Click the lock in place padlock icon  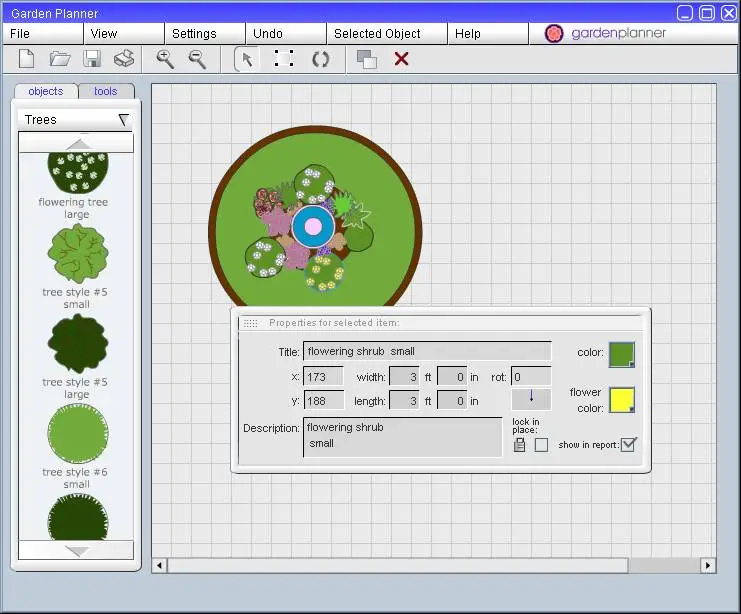tap(519, 445)
